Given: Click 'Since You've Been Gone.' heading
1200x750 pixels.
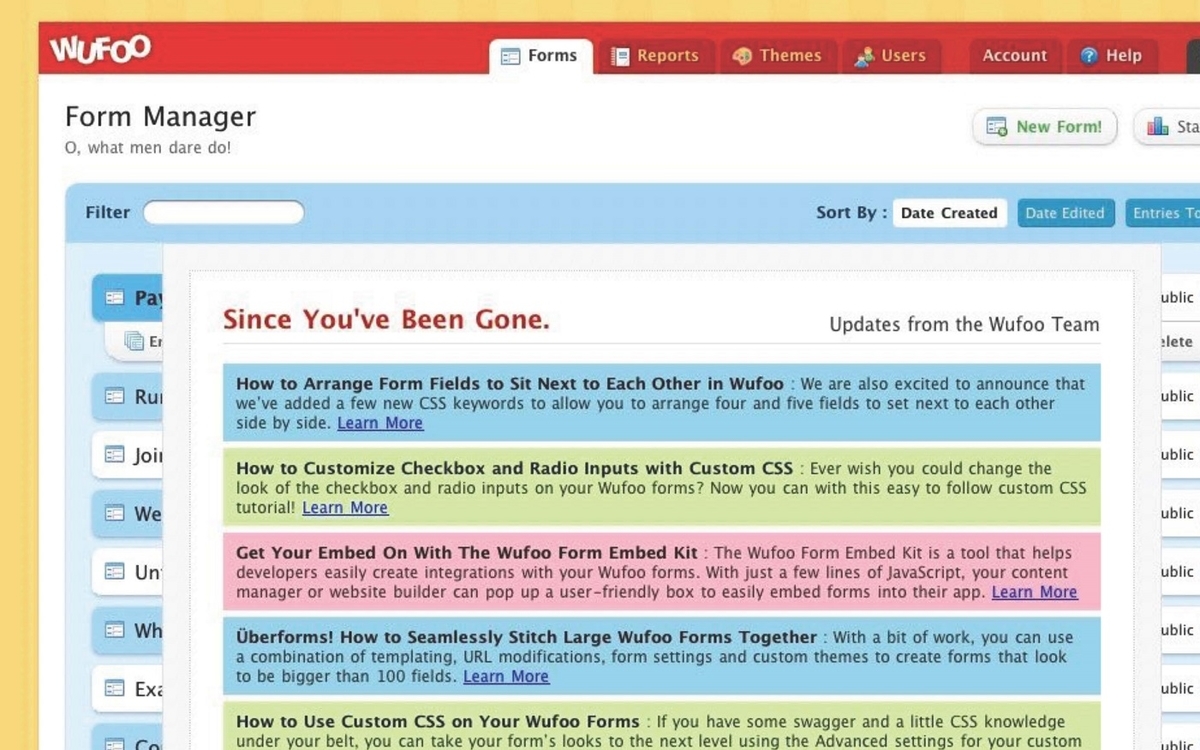Looking at the screenshot, I should point(386,320).
